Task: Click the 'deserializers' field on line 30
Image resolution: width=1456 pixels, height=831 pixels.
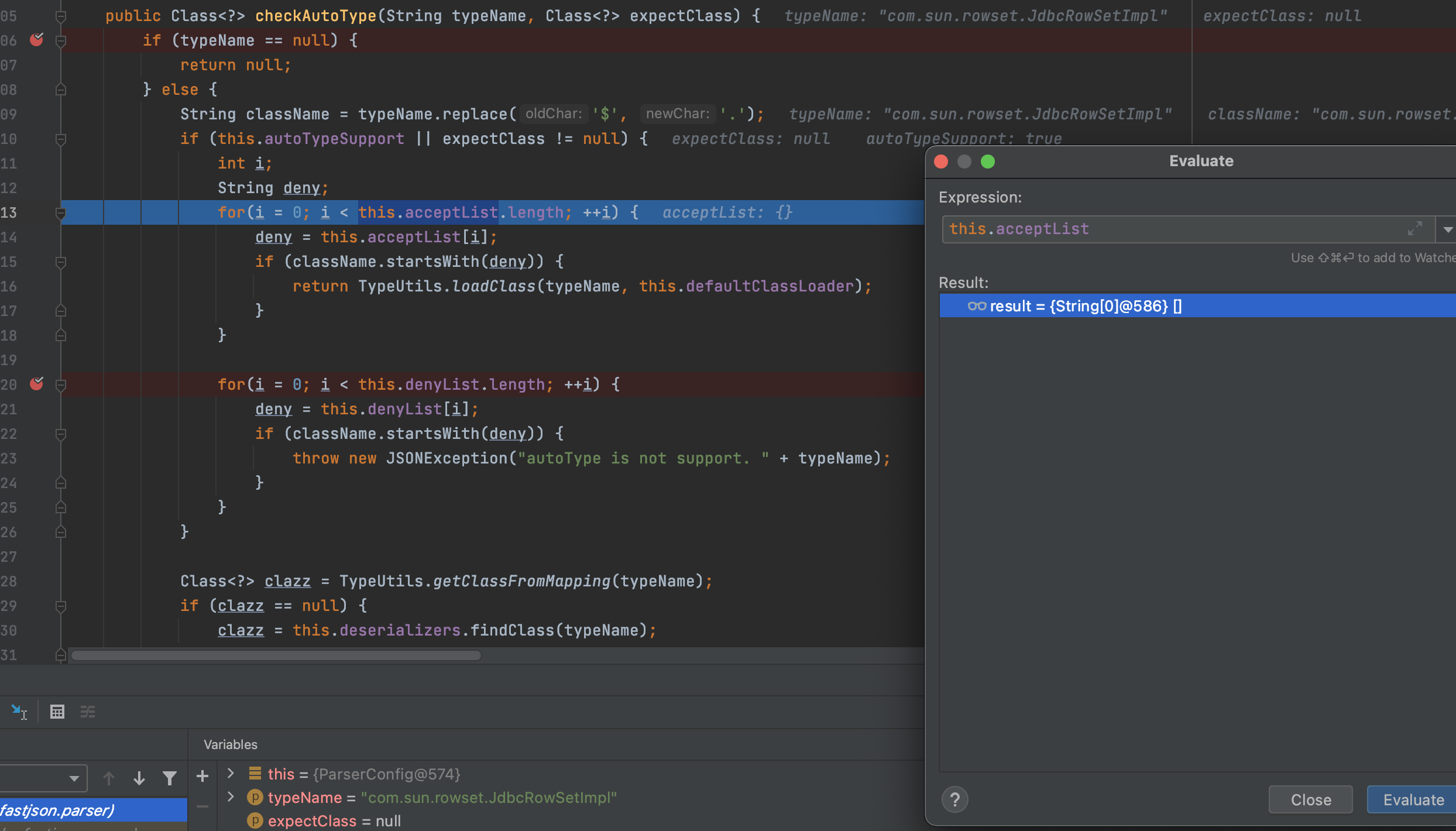Action: [x=400, y=630]
